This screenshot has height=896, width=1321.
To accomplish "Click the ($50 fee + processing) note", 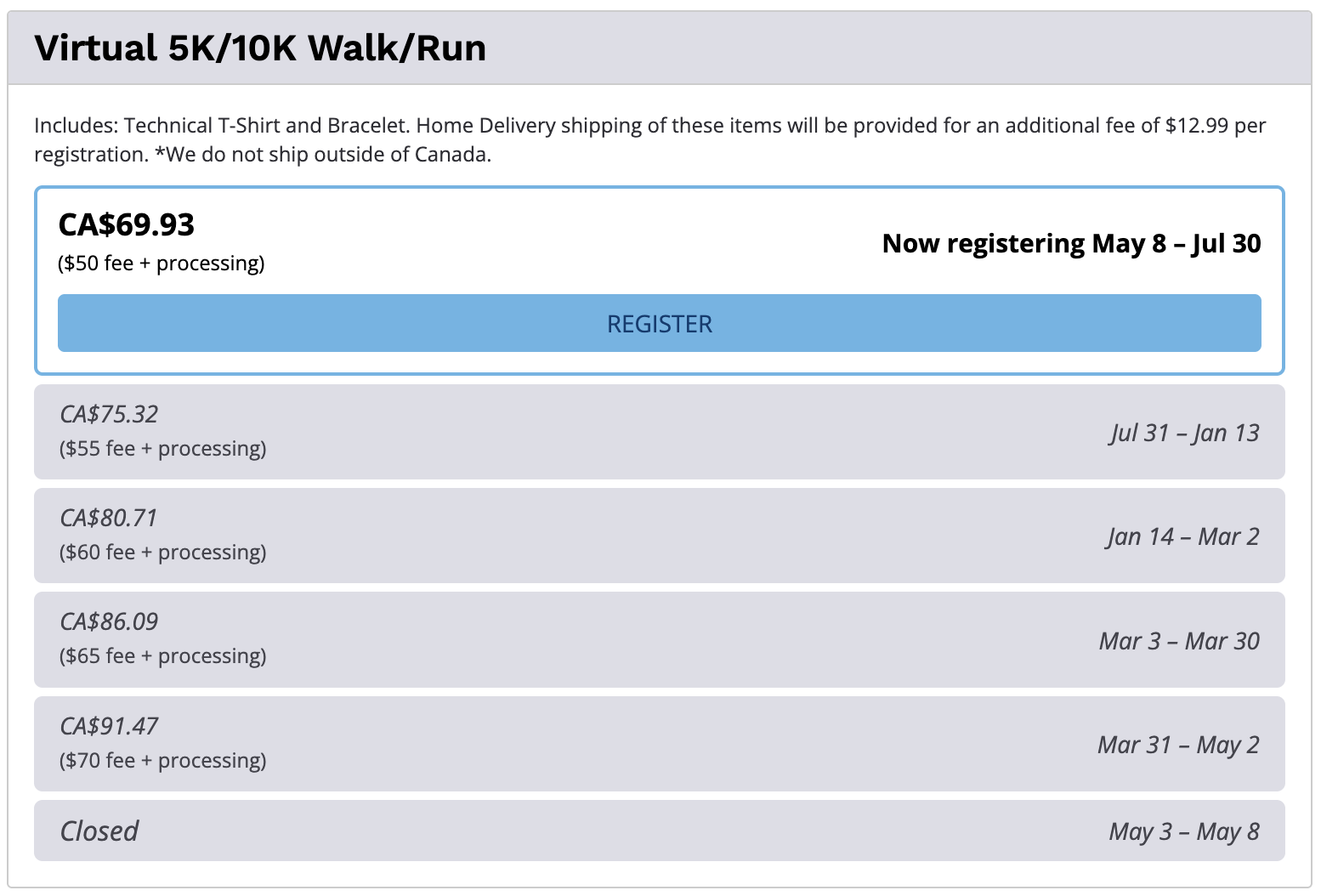I will pyautogui.click(x=162, y=264).
